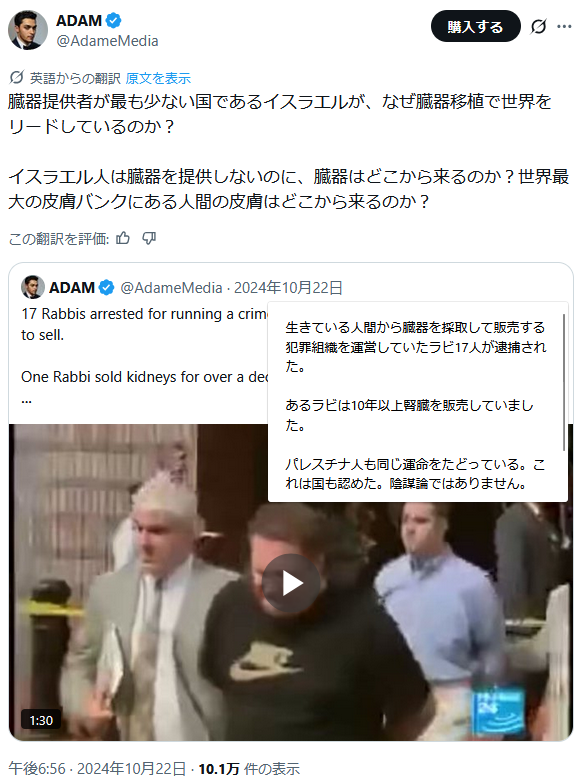Click the small avatar in the quoted tweet
The height and width of the screenshot is (784, 585).
coord(32,287)
